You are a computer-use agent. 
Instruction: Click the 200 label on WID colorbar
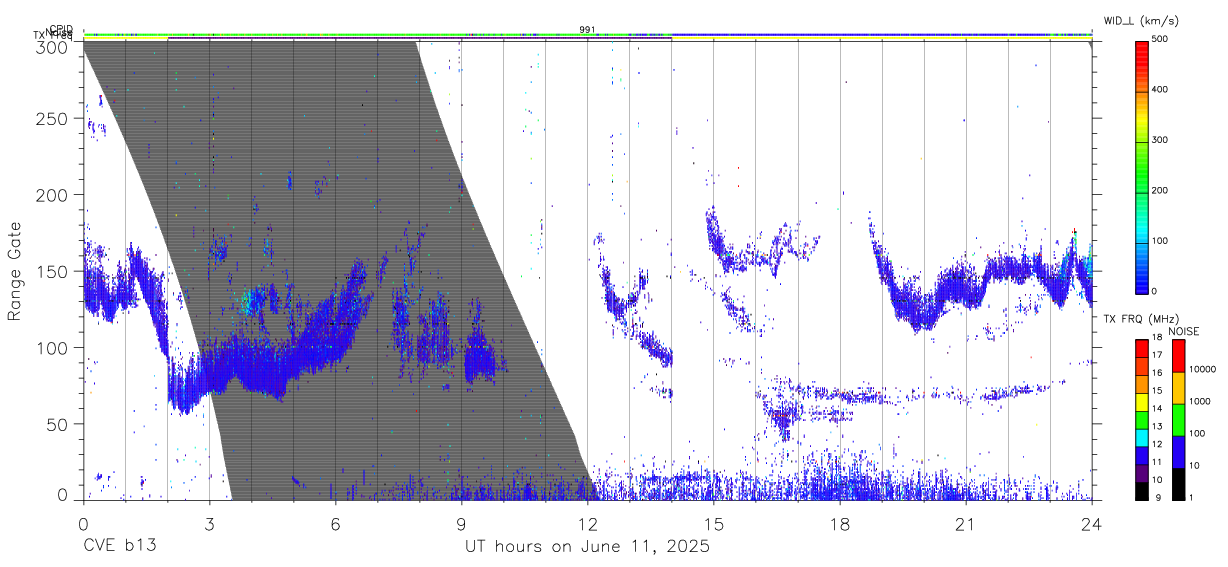(x=1160, y=190)
